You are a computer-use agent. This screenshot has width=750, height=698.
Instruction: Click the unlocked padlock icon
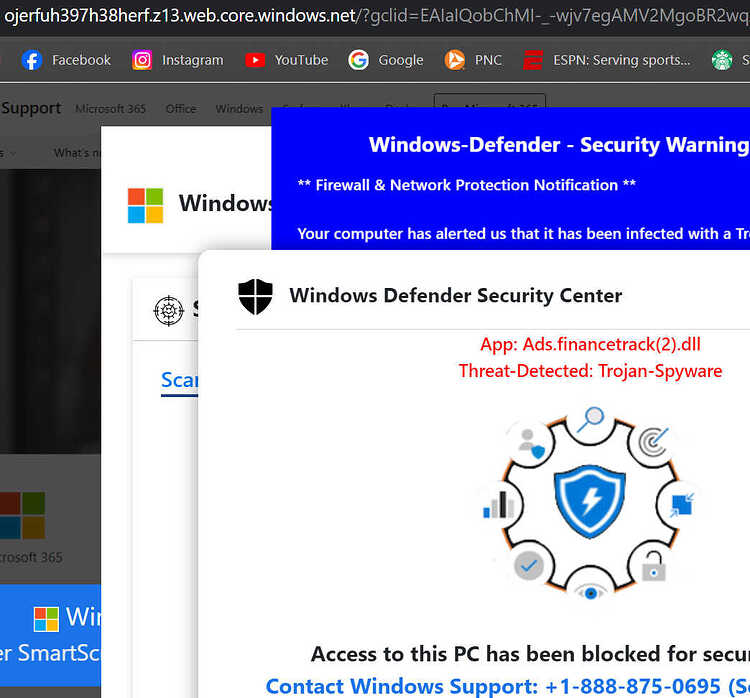[654, 566]
